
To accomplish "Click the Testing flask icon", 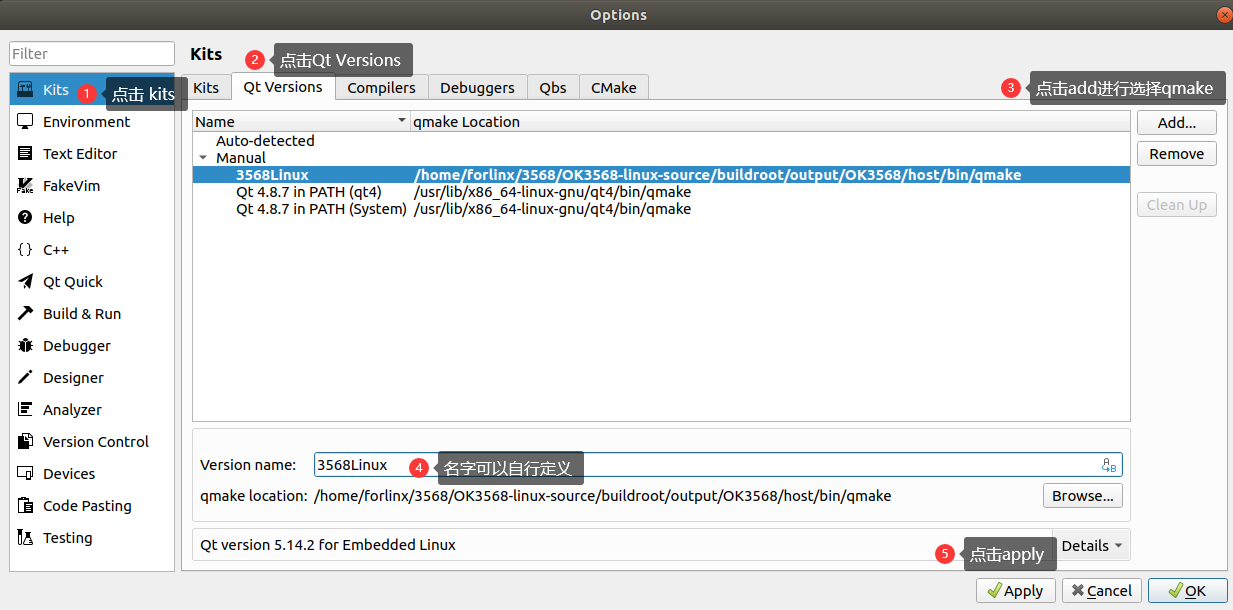I will [25, 538].
